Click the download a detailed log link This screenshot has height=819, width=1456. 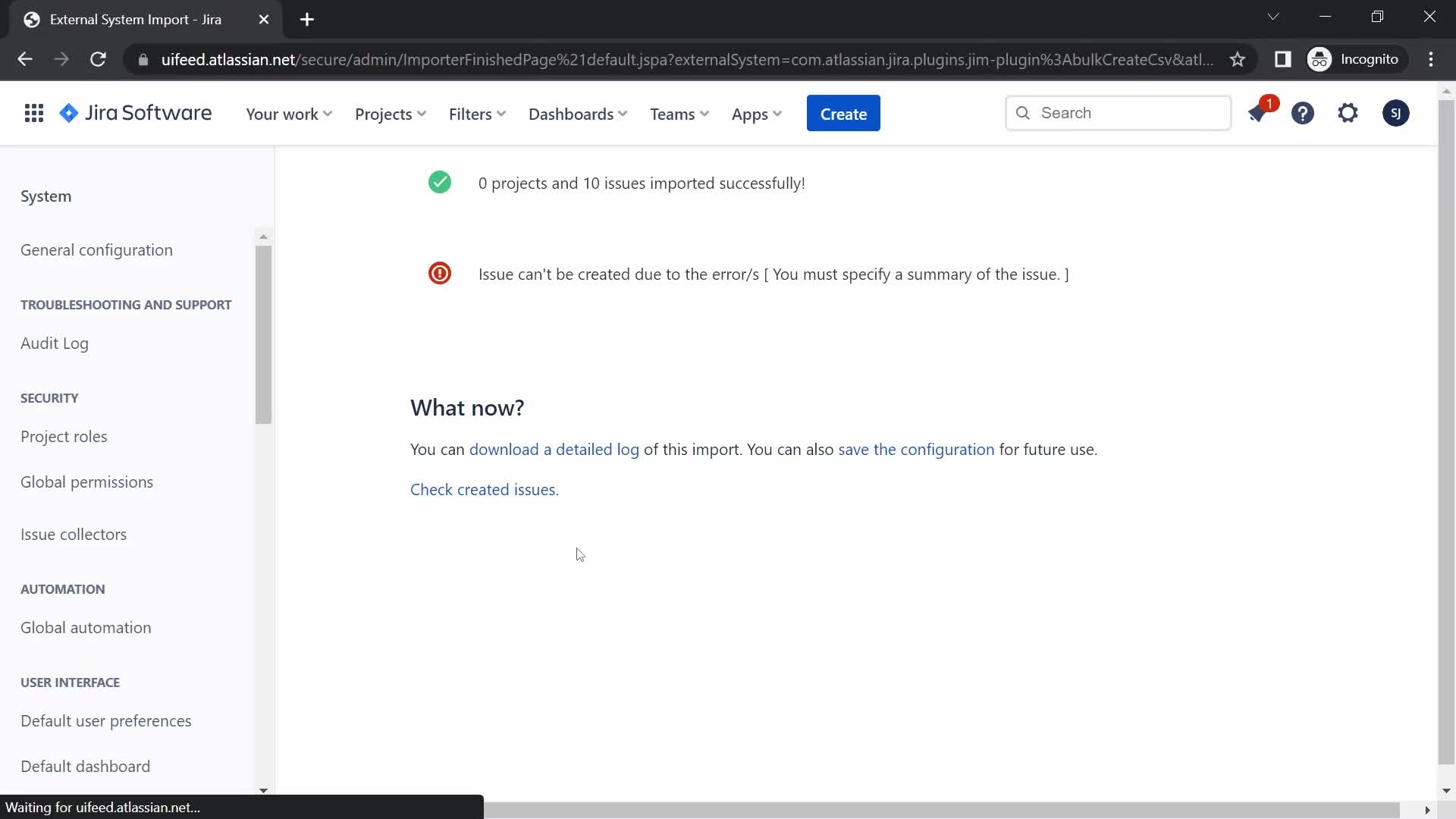(x=556, y=449)
